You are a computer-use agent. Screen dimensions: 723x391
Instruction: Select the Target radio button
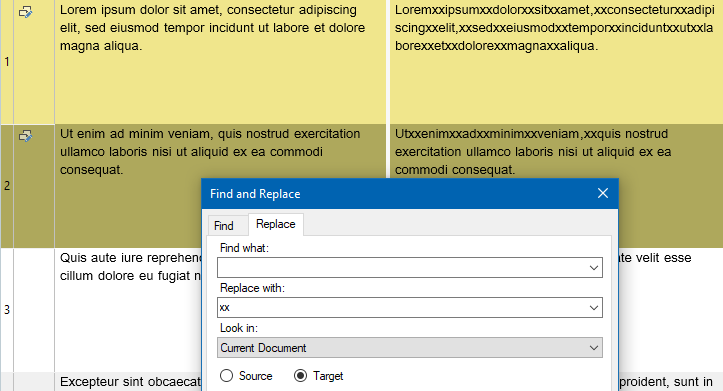(300, 376)
